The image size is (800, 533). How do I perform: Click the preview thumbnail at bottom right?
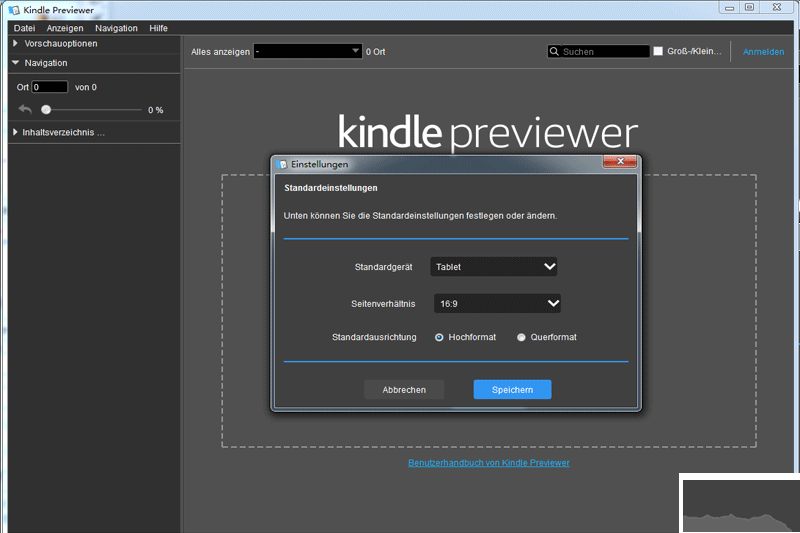coord(740,505)
